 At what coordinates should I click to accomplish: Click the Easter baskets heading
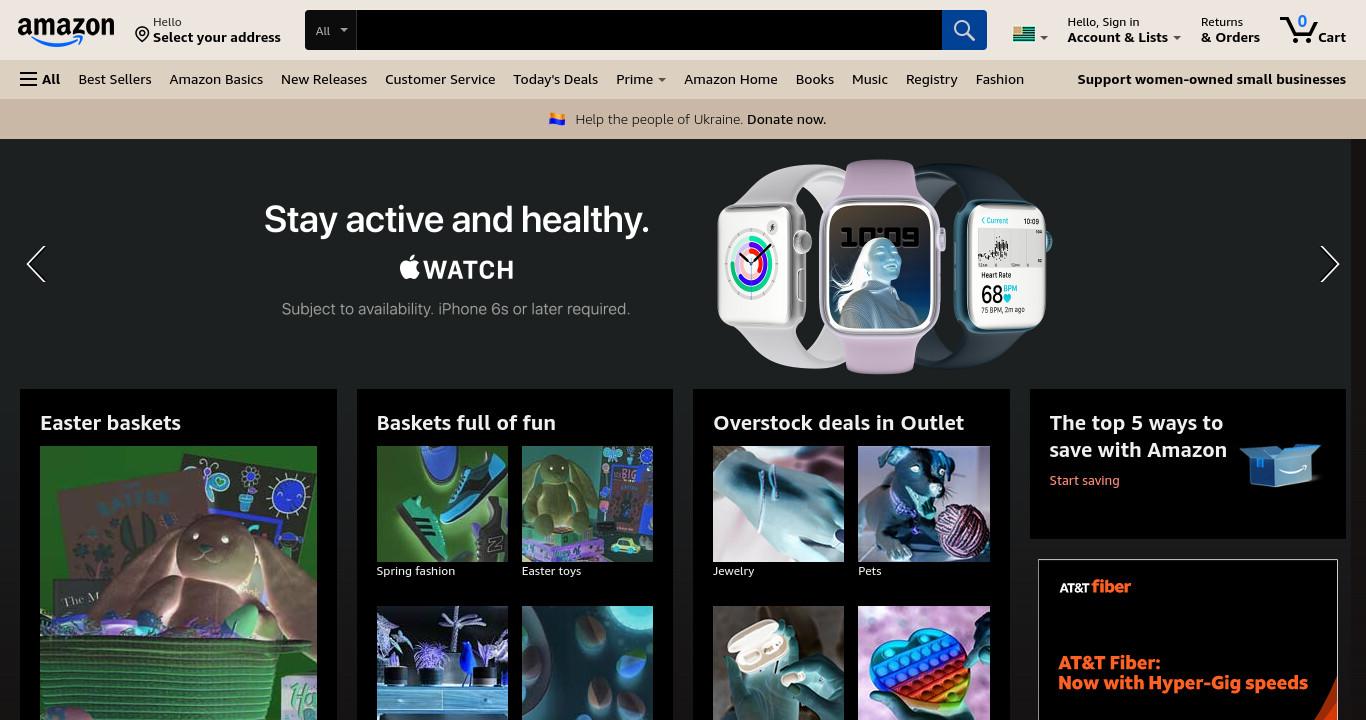coord(110,423)
